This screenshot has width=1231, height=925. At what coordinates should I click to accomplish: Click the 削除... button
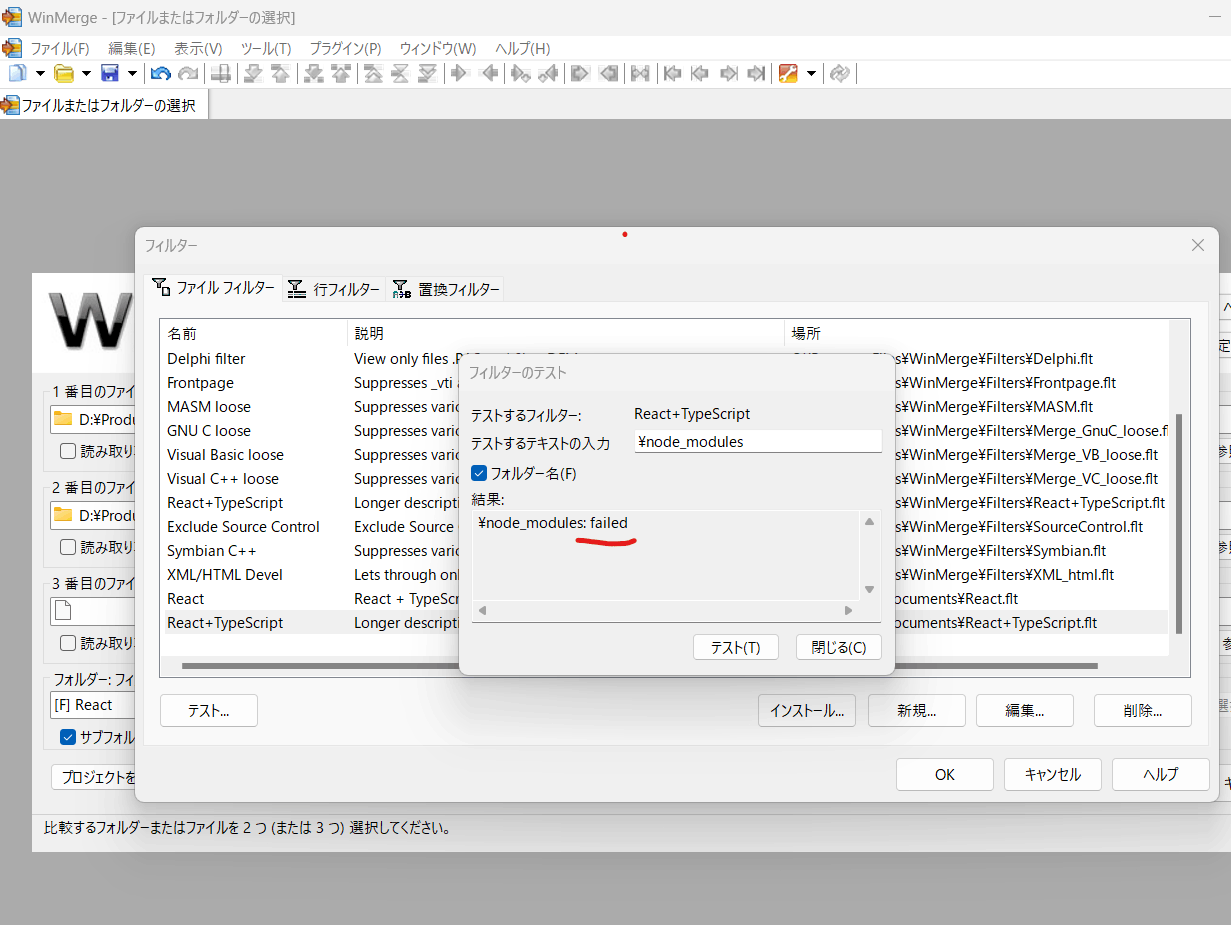pos(1142,711)
